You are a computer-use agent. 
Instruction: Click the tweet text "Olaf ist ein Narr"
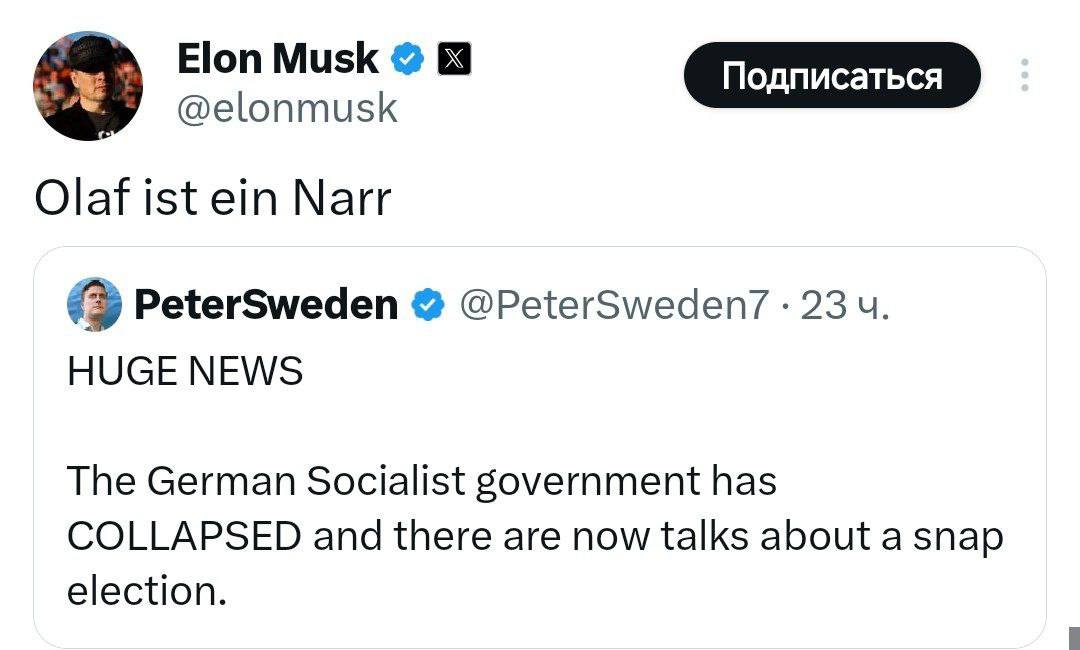212,198
